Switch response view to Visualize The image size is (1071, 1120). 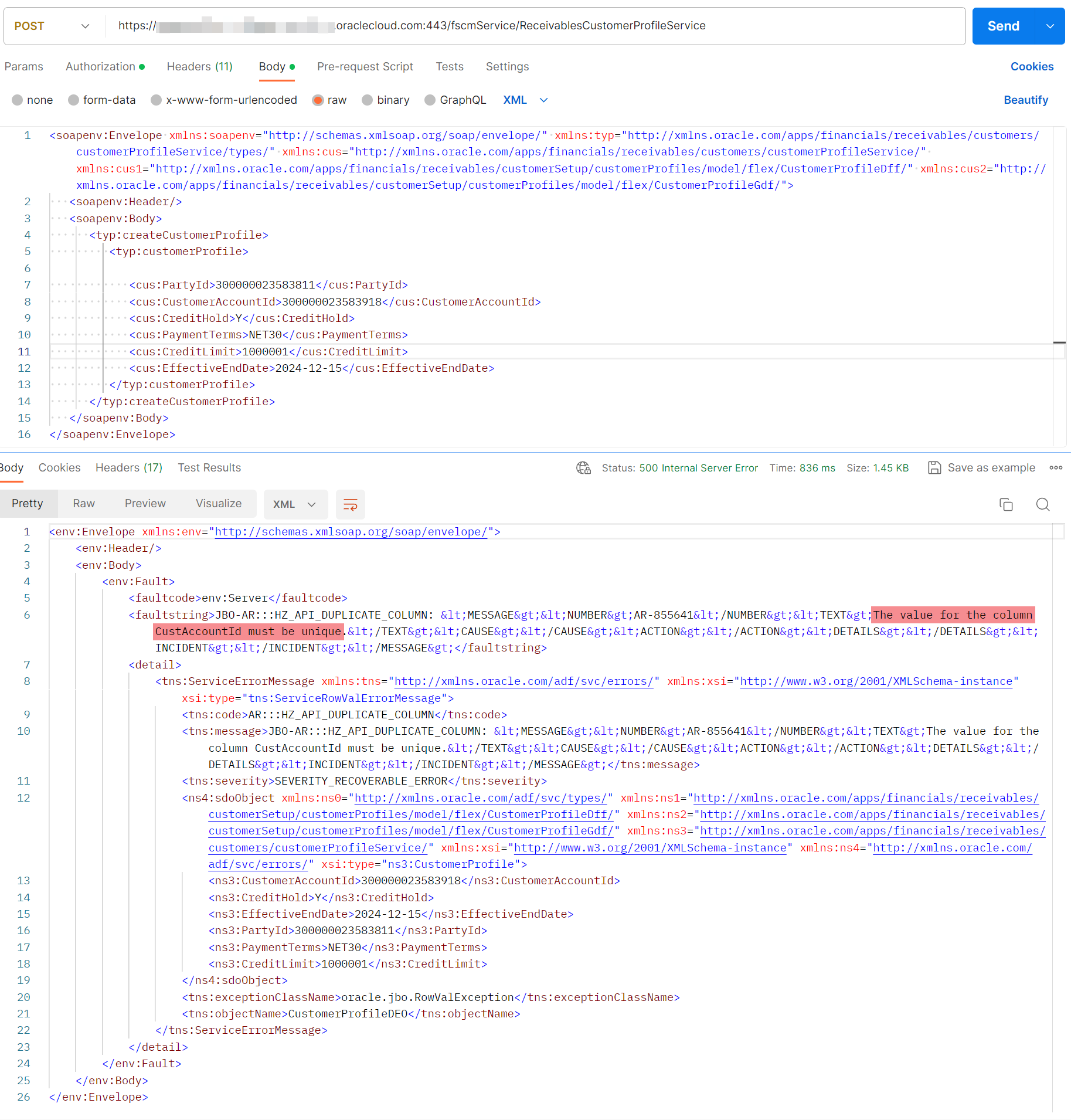[219, 504]
